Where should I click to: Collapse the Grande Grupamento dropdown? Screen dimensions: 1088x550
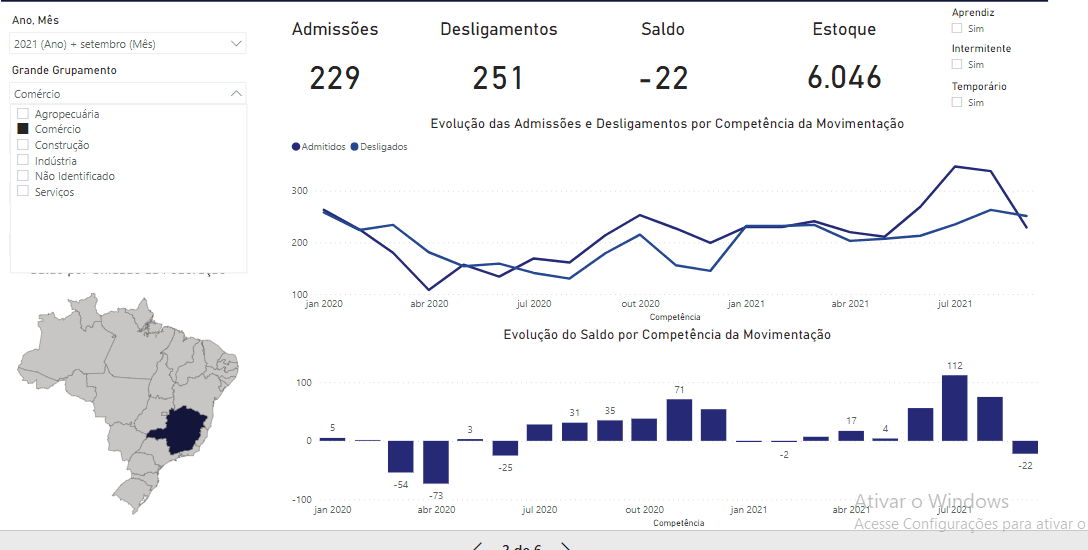click(x=236, y=93)
